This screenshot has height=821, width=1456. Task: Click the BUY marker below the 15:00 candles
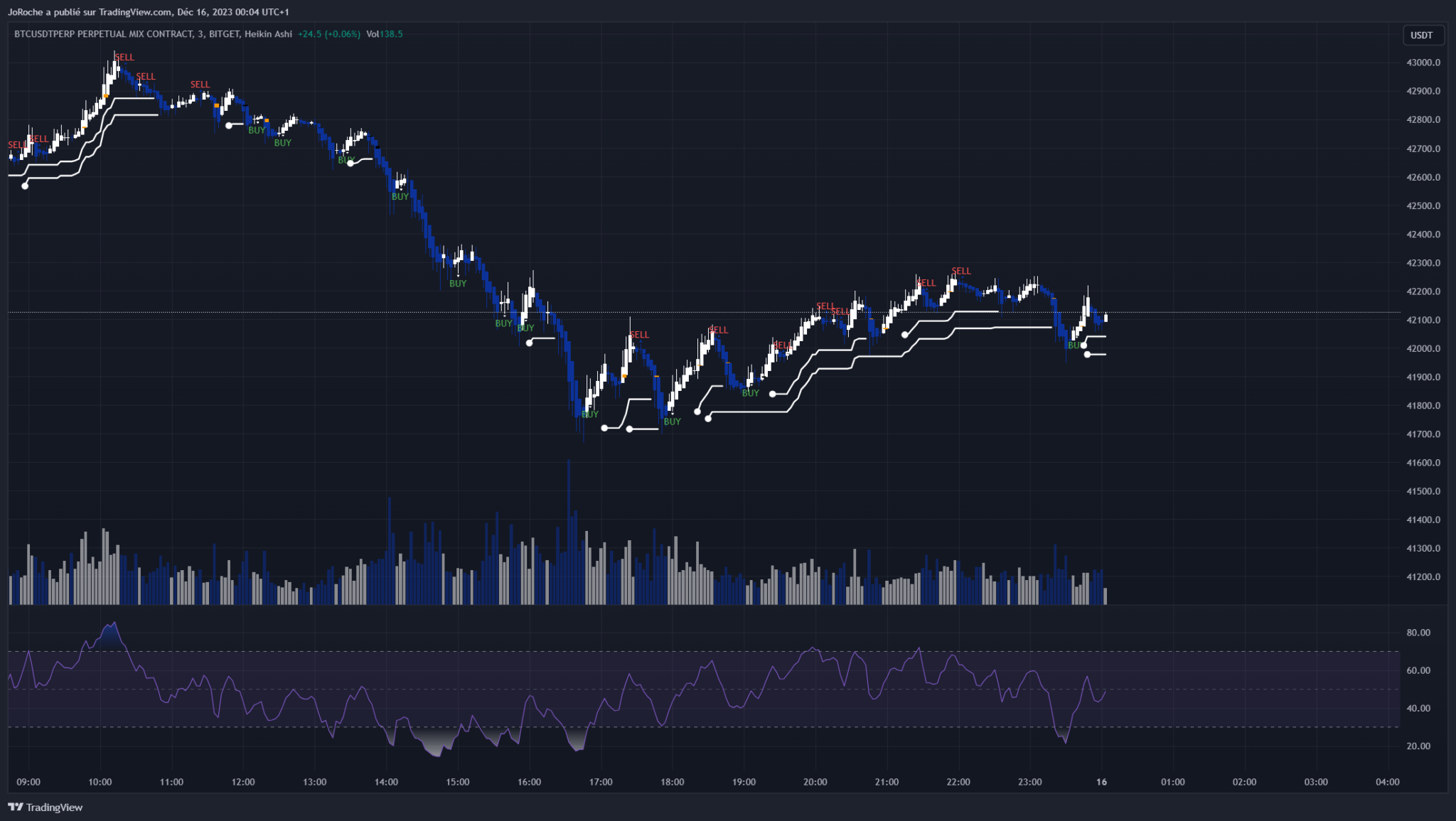tap(458, 284)
